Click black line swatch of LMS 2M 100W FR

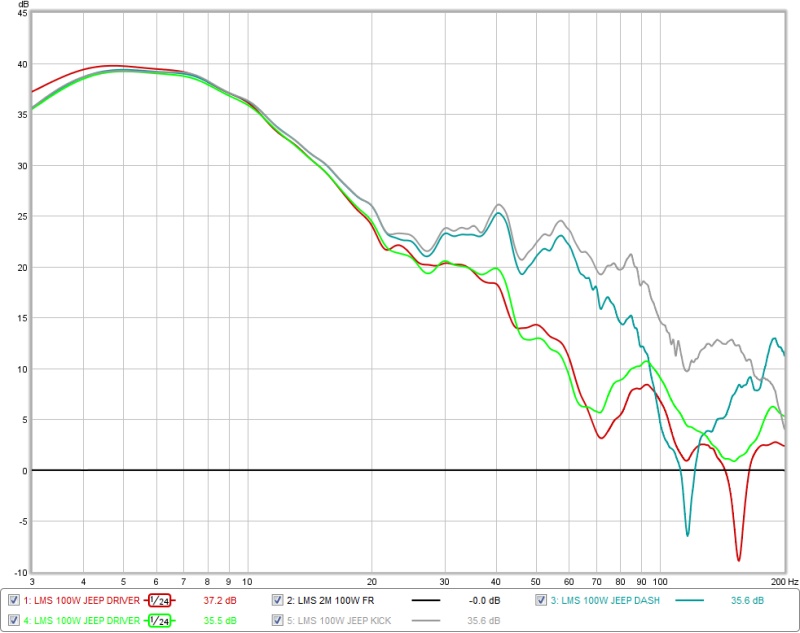tap(426, 600)
